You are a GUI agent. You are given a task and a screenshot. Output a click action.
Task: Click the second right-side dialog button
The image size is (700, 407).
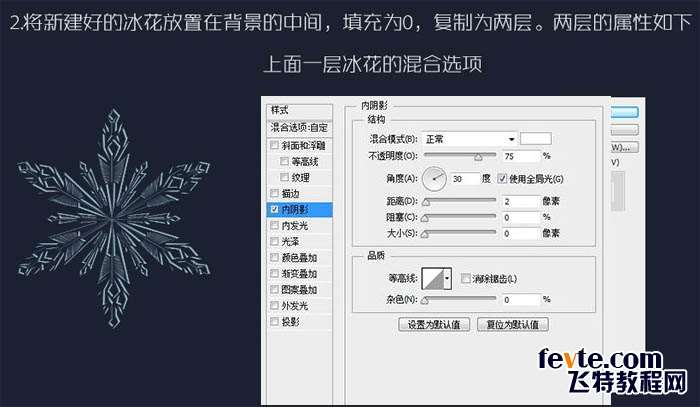[625, 130]
